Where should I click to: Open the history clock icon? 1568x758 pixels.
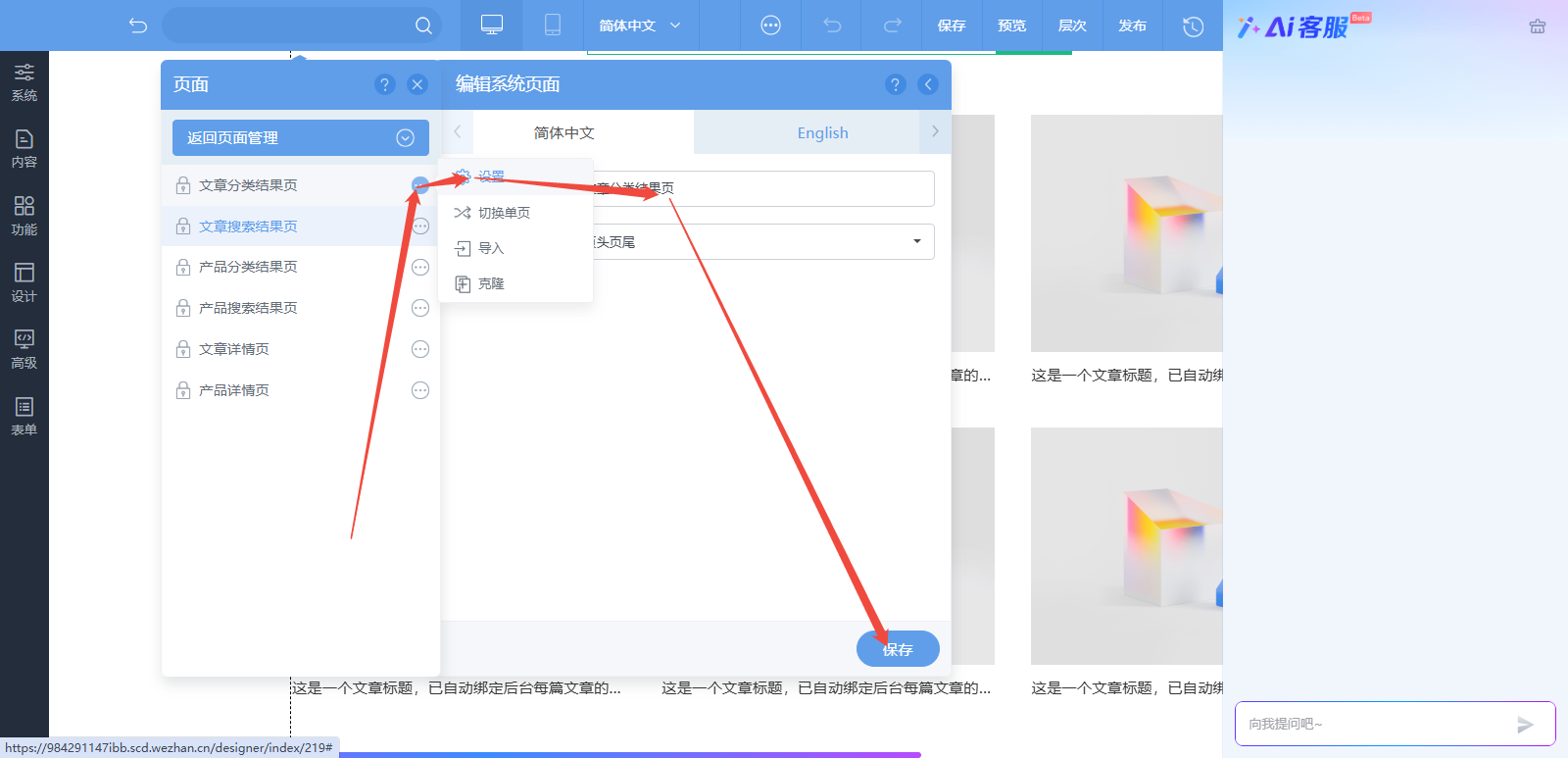1193,26
